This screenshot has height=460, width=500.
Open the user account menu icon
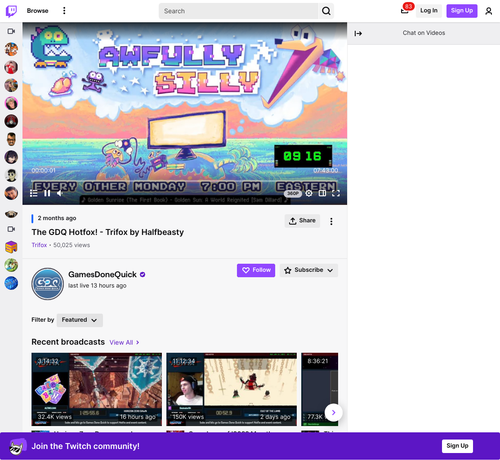488,11
